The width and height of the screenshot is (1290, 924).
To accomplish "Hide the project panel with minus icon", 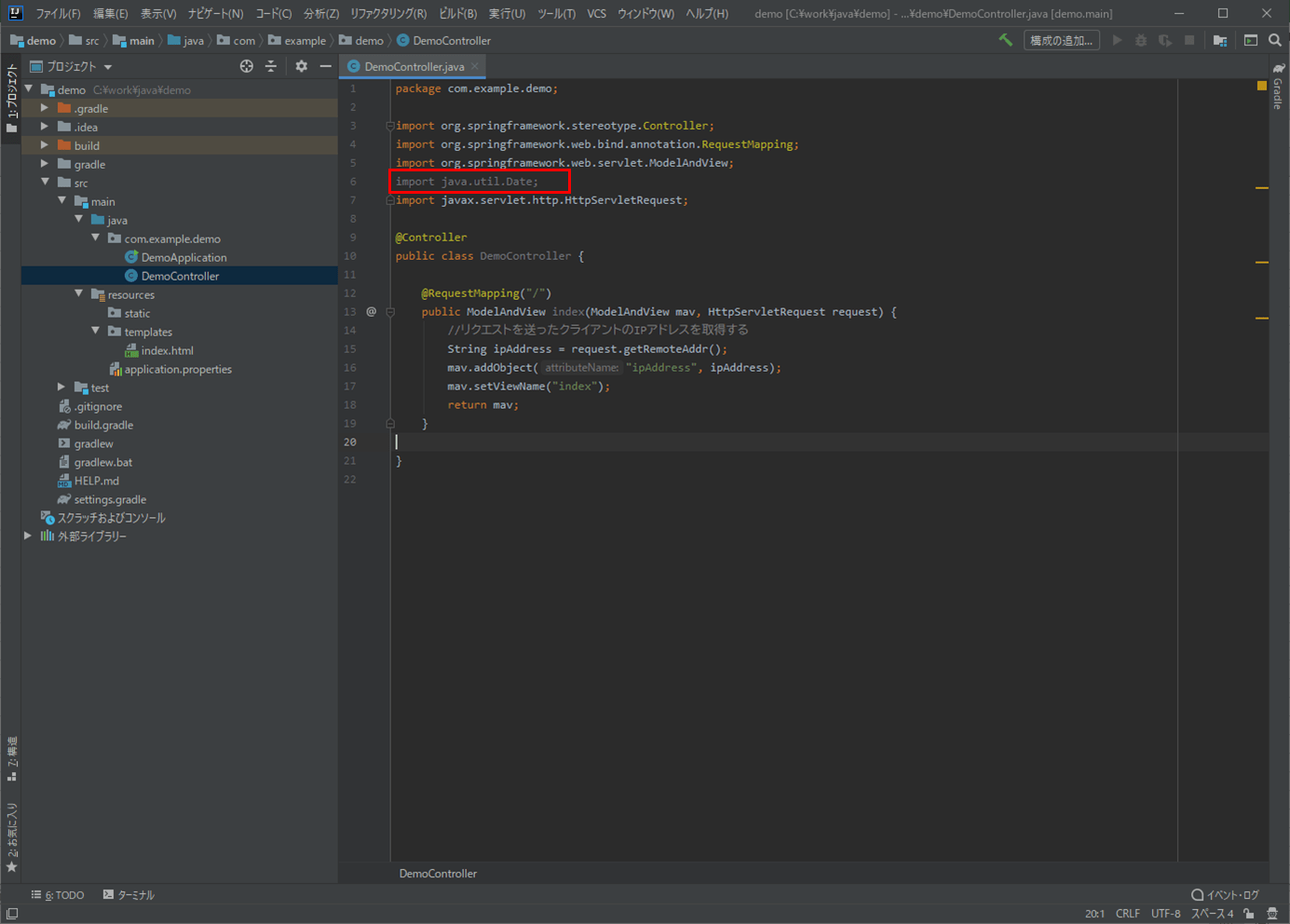I will (x=325, y=66).
